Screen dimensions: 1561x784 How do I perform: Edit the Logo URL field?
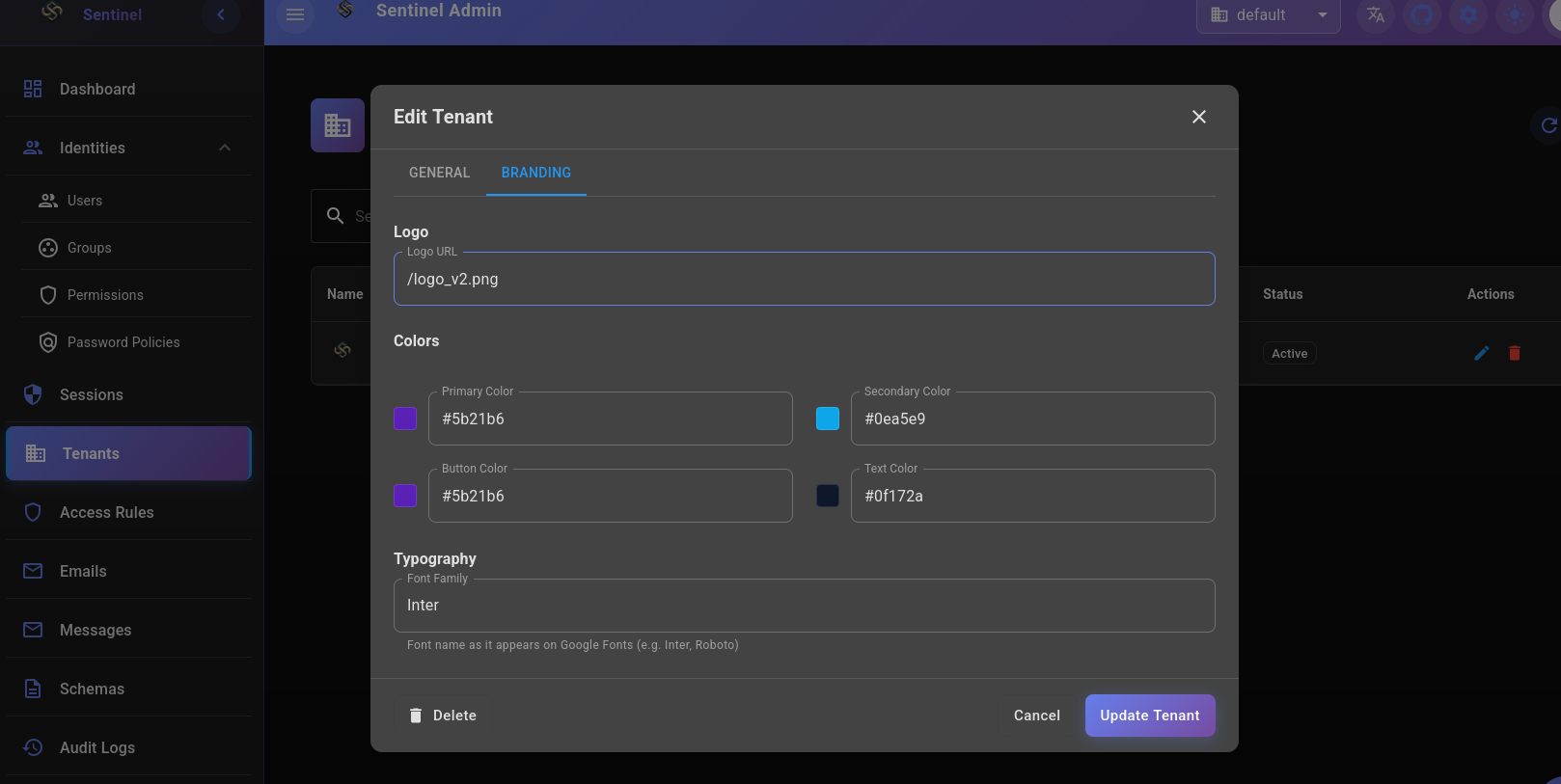coord(805,279)
